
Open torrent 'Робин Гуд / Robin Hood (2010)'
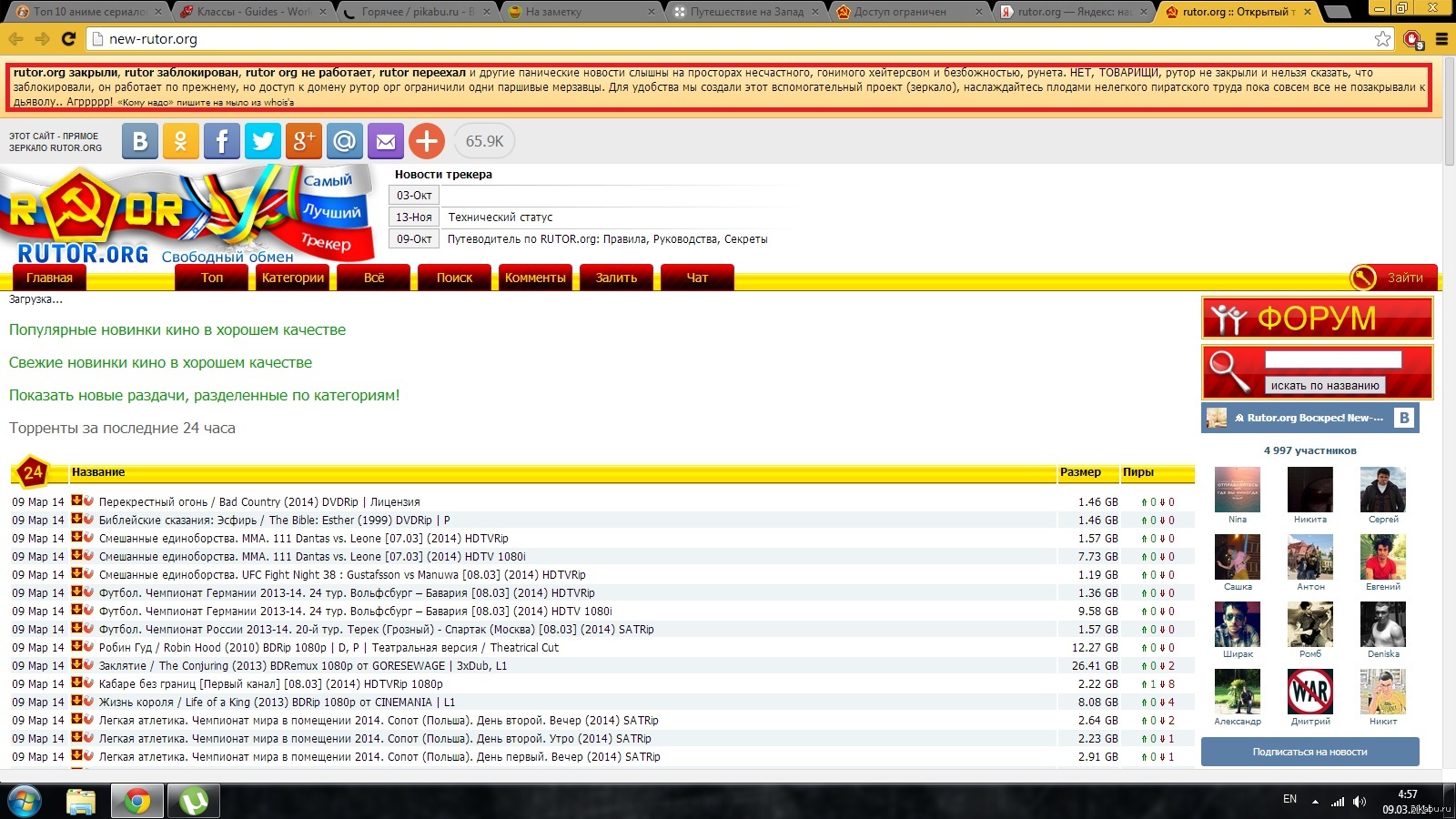tap(329, 648)
